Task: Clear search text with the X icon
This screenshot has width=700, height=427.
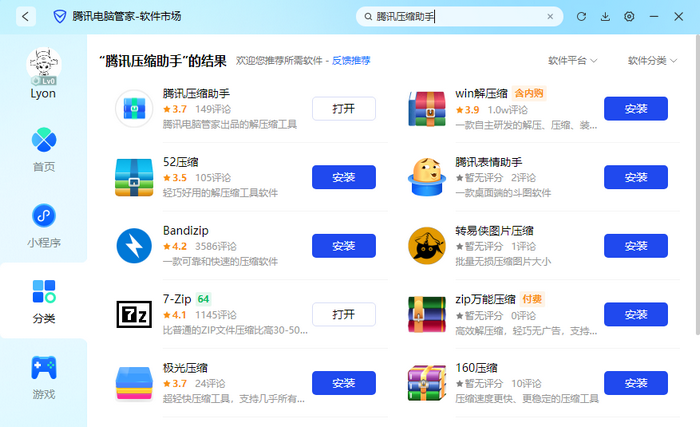Action: (549, 17)
